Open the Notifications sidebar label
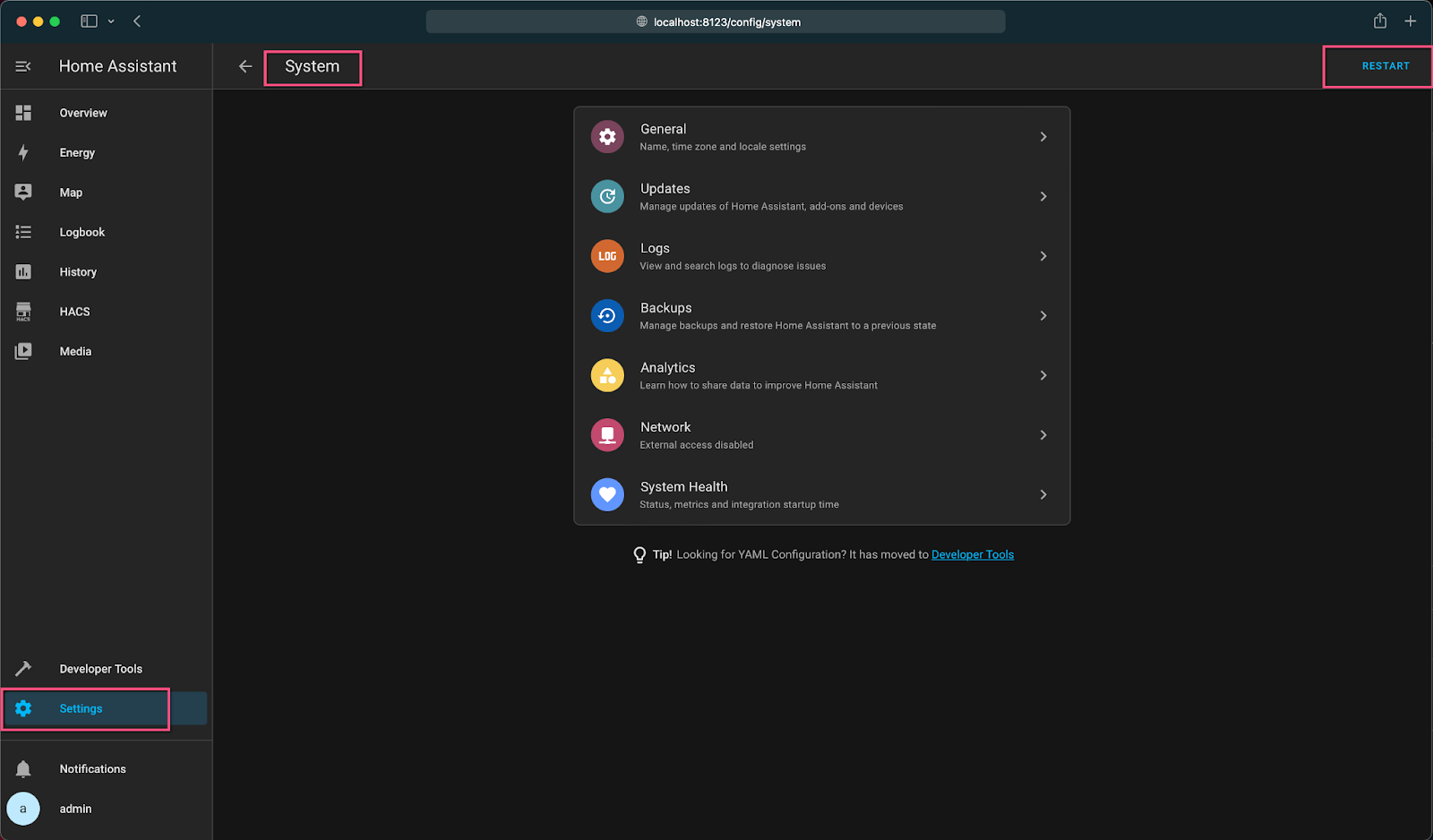1433x840 pixels. [x=93, y=769]
